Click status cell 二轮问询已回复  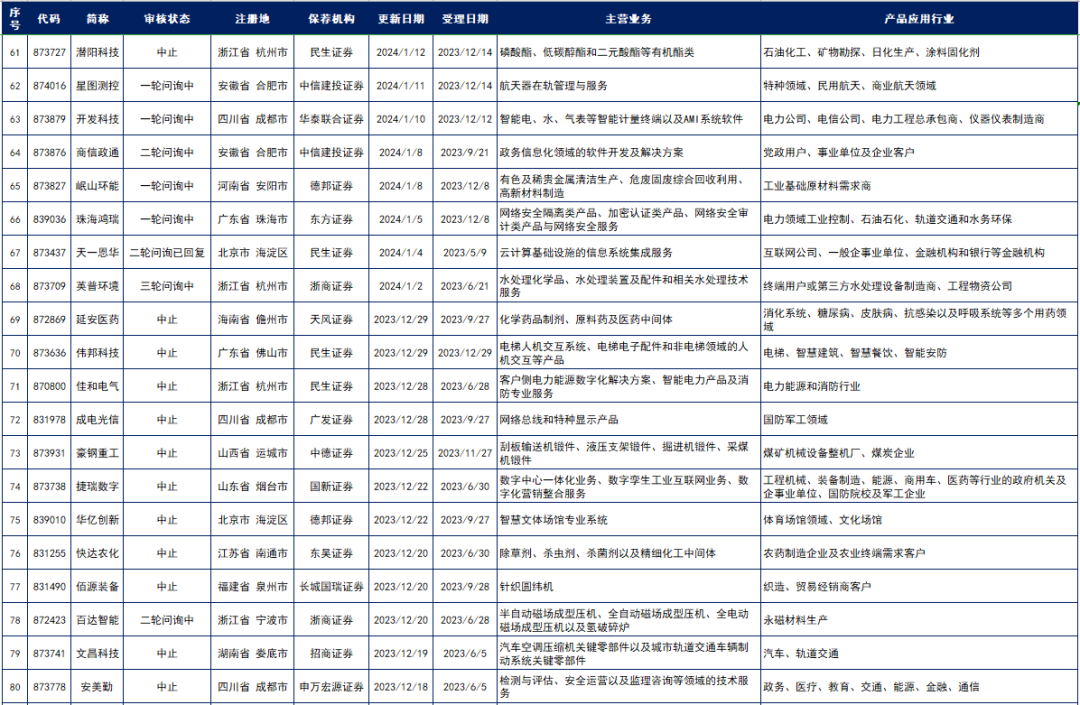(x=167, y=253)
